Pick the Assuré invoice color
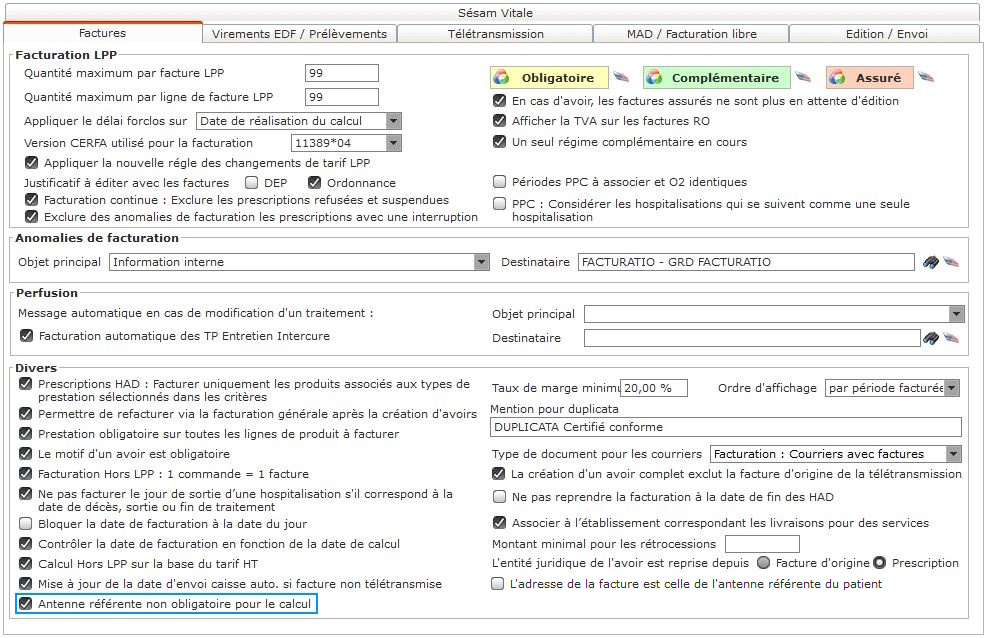Viewport: 987px width, 638px height. point(869,77)
